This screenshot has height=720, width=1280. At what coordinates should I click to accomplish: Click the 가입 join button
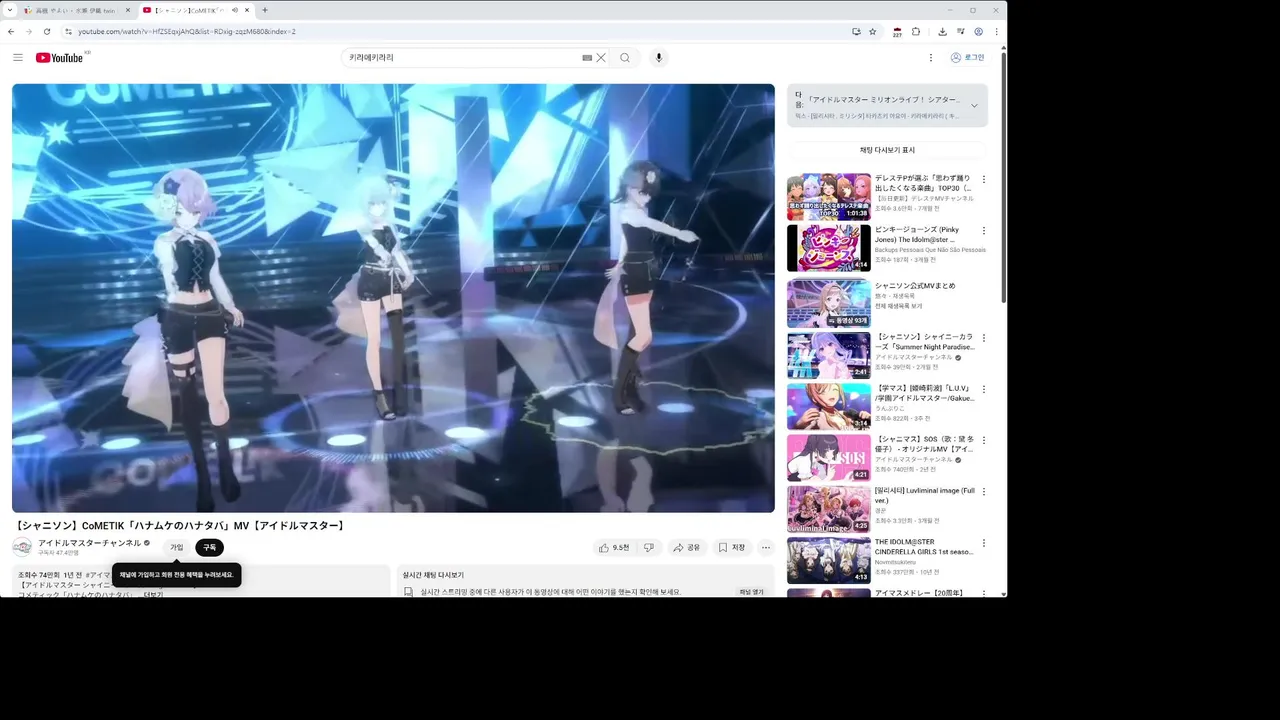click(177, 547)
